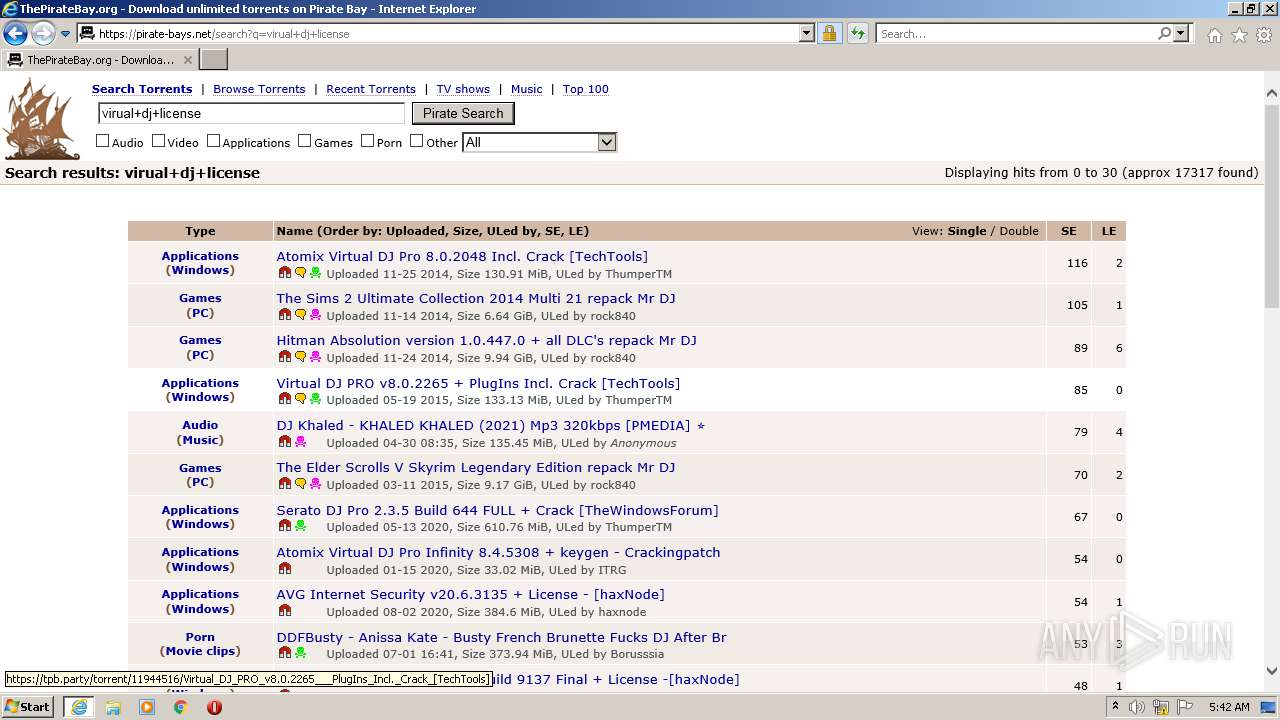The image size is (1280, 720).
Task: Open the All category dropdown
Action: 539,142
